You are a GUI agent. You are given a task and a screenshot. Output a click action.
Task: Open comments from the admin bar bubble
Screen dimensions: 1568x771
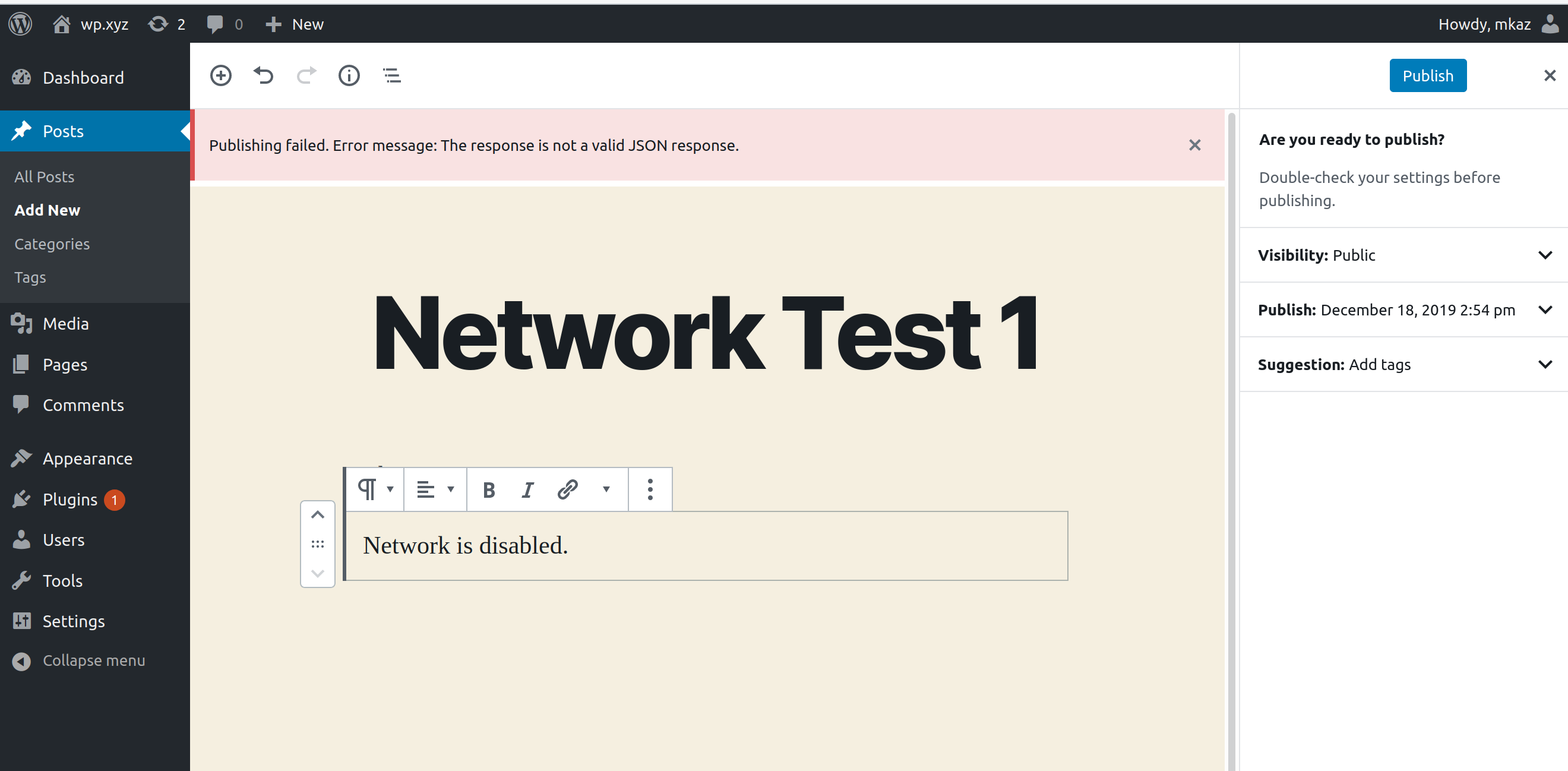[x=224, y=24]
